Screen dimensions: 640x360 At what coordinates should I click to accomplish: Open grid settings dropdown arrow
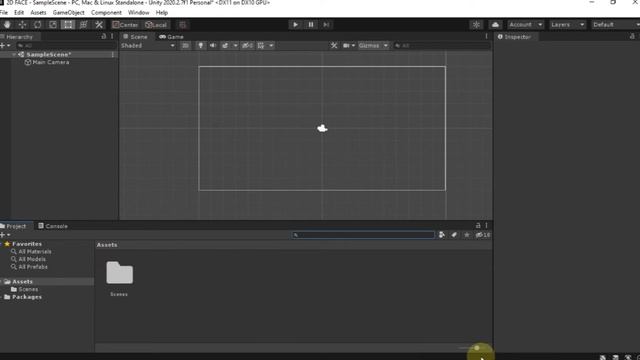[271, 46]
